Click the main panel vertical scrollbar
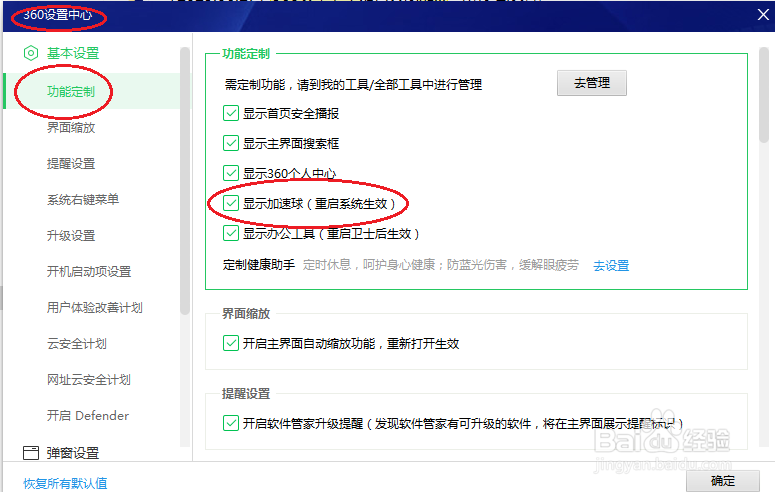 click(x=764, y=95)
